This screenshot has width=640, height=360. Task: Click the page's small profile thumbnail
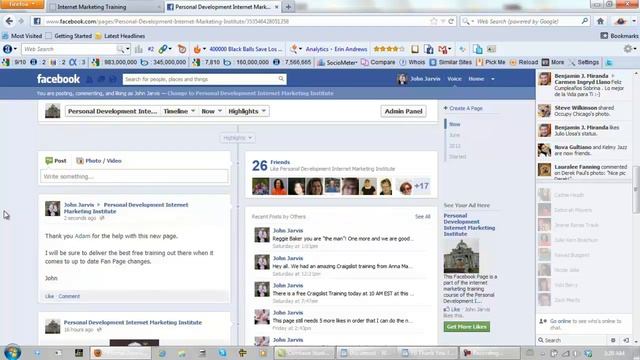click(x=53, y=111)
